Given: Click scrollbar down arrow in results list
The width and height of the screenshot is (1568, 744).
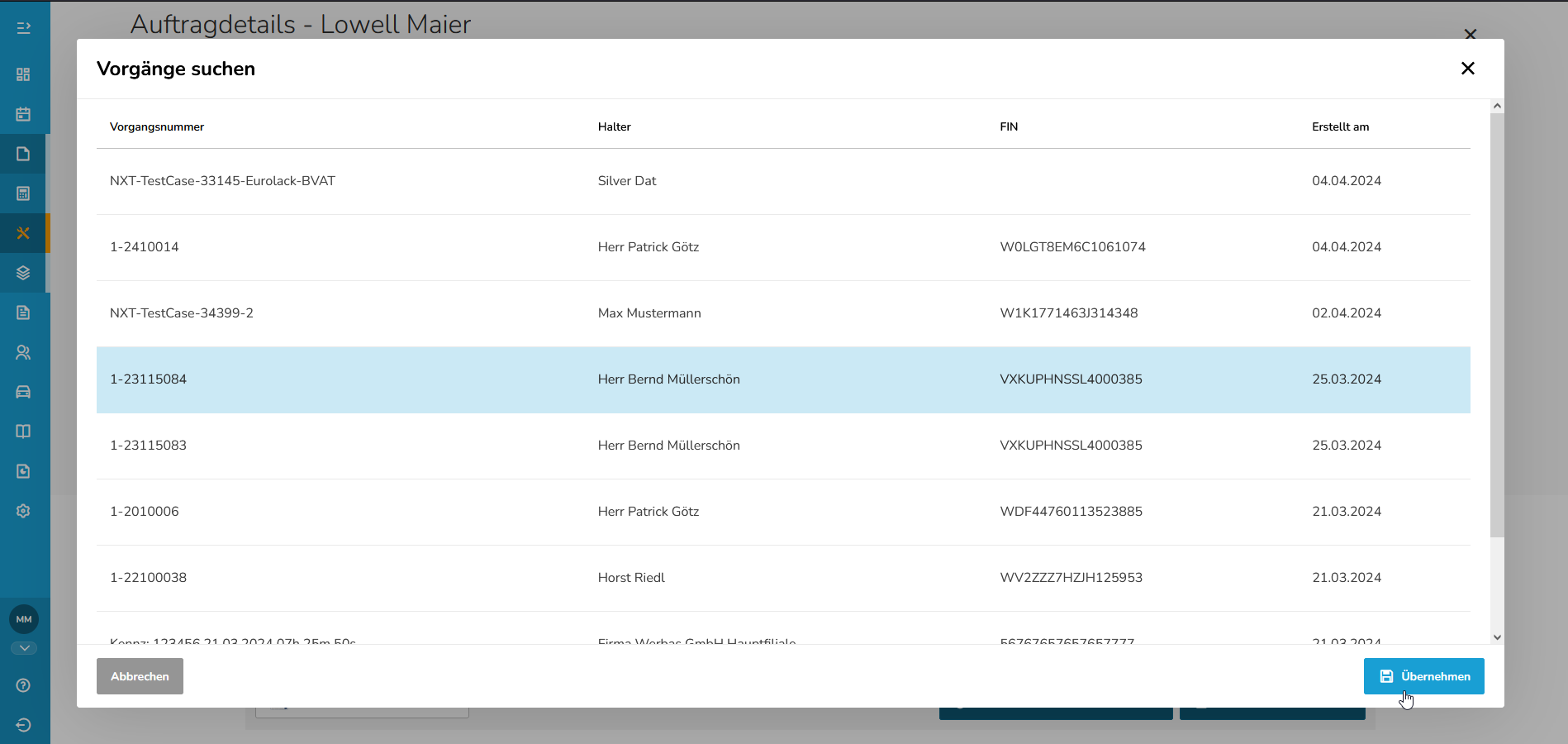Looking at the screenshot, I should click(1497, 637).
